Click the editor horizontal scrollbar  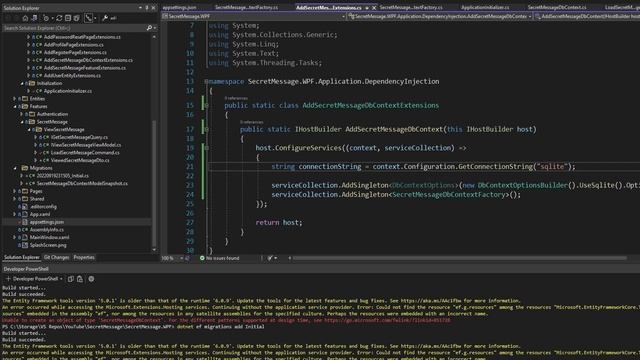(x=460, y=258)
